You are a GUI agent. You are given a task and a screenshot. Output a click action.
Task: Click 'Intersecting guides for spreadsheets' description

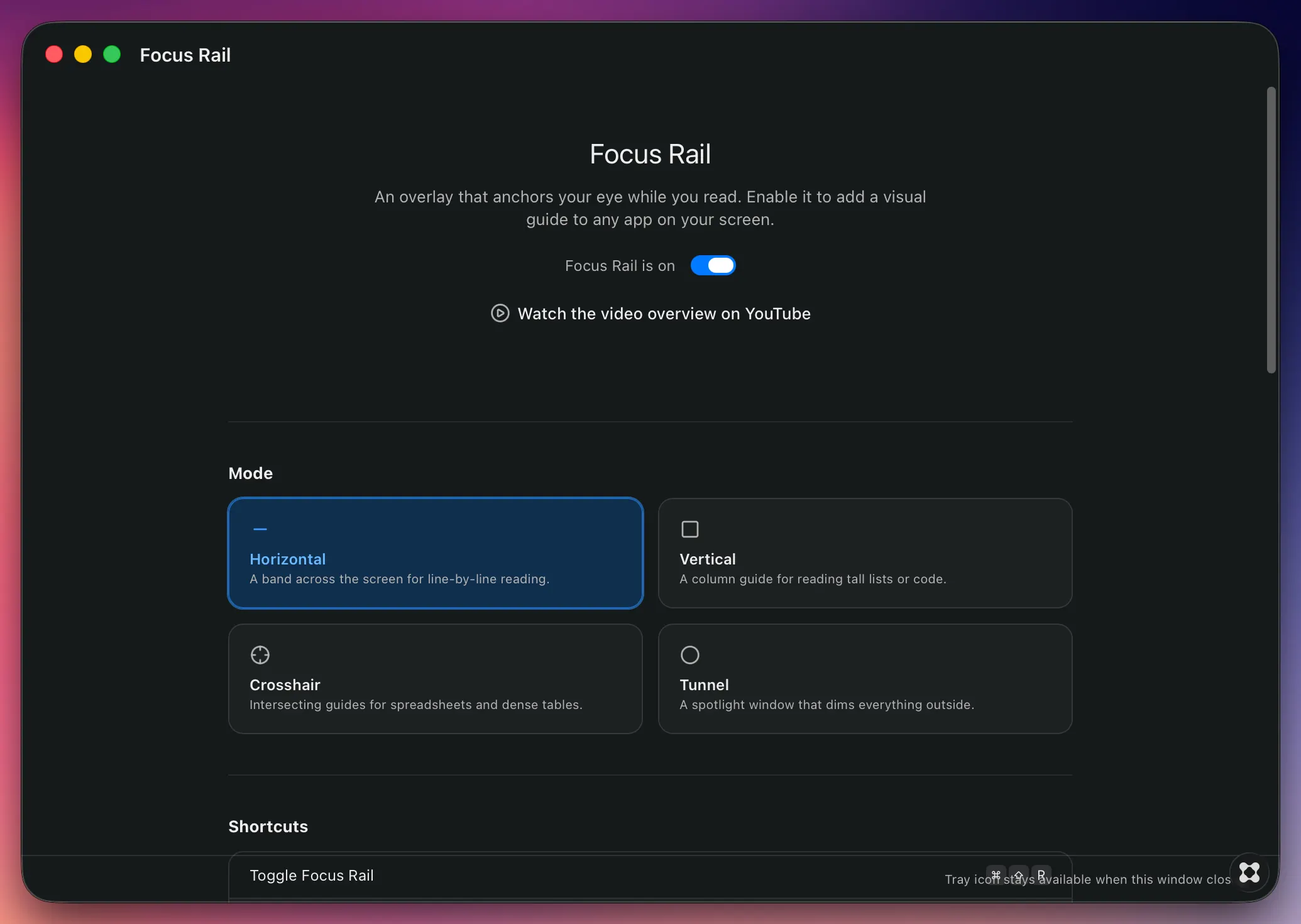click(x=416, y=705)
